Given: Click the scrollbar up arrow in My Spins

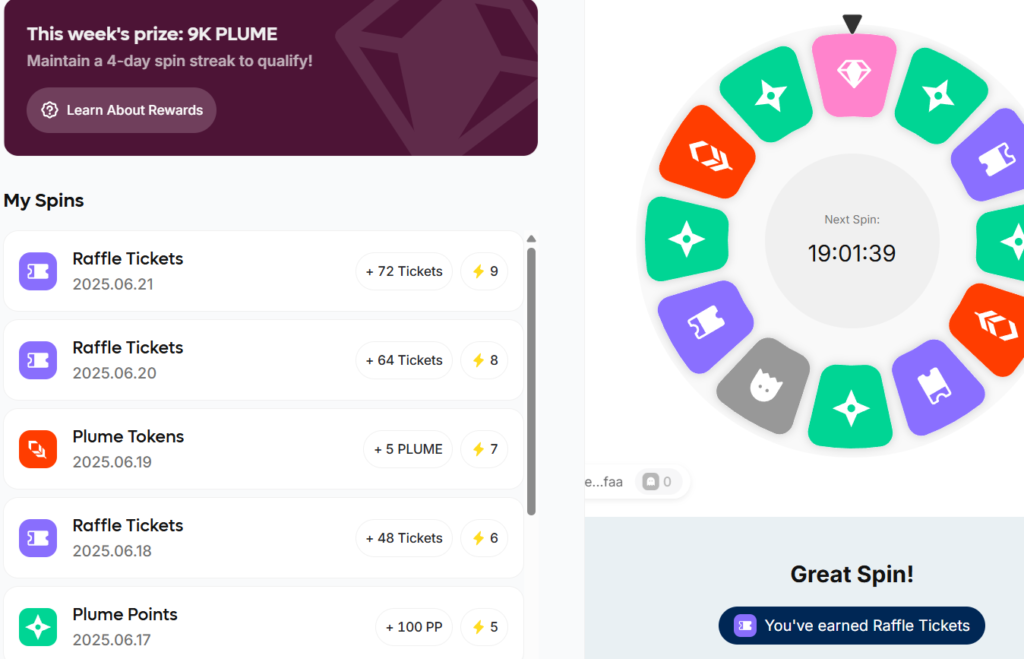Looking at the screenshot, I should (532, 239).
